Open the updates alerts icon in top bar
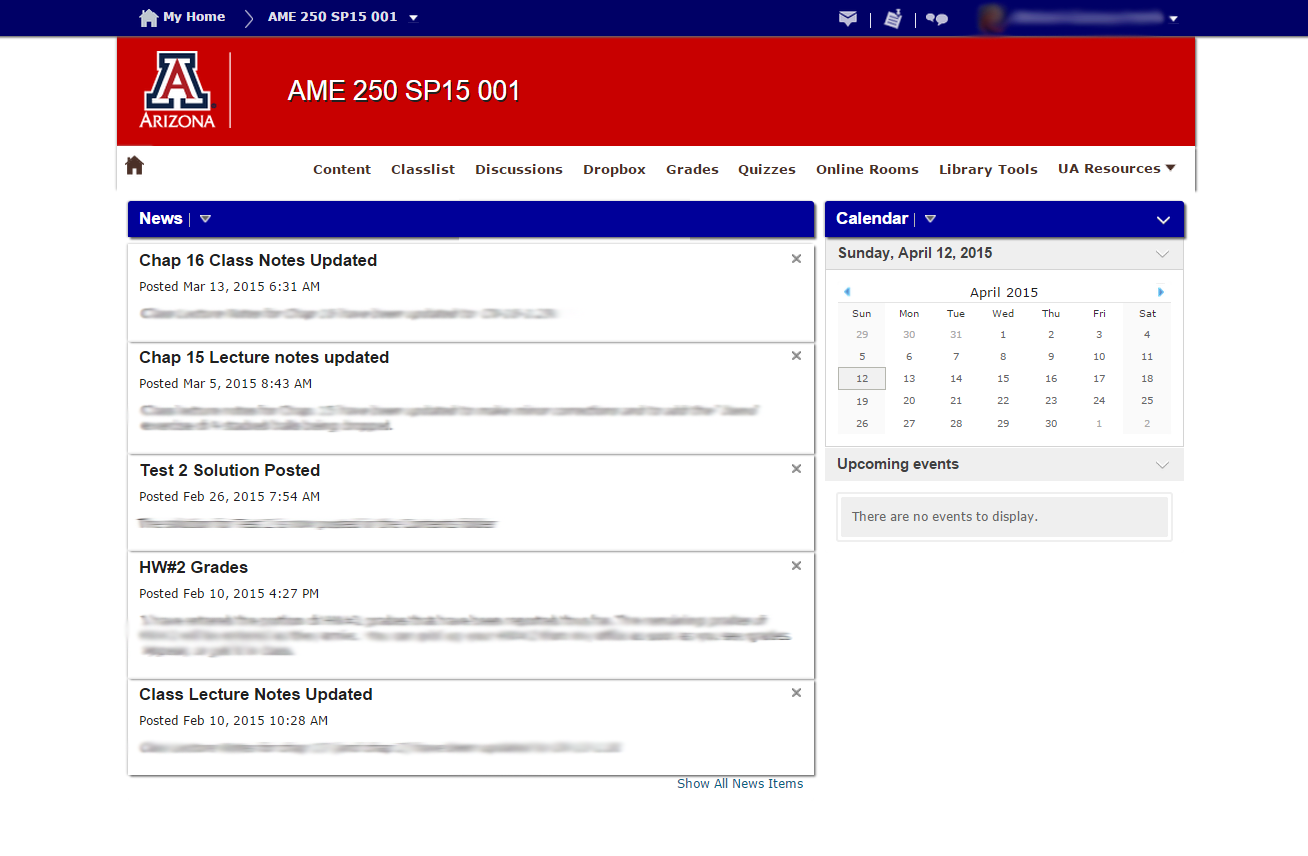 tap(893, 18)
